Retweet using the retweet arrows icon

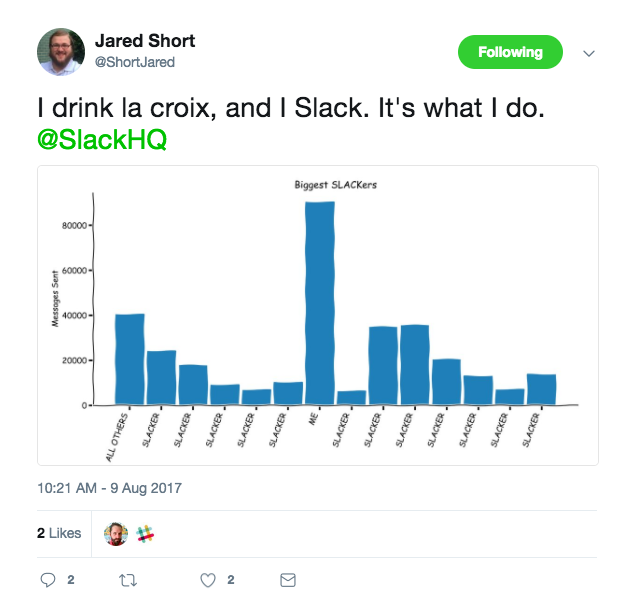pyautogui.click(x=127, y=579)
